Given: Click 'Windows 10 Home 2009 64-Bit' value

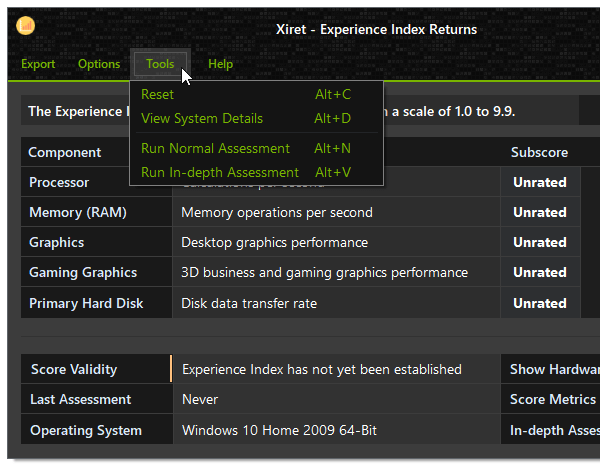Looking at the screenshot, I should click(279, 430).
